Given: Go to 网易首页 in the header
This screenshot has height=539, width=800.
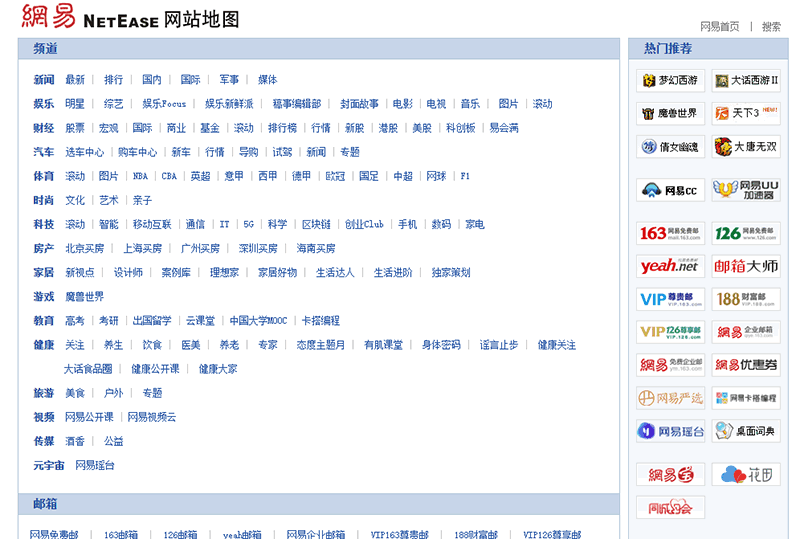Looking at the screenshot, I should pos(719,27).
